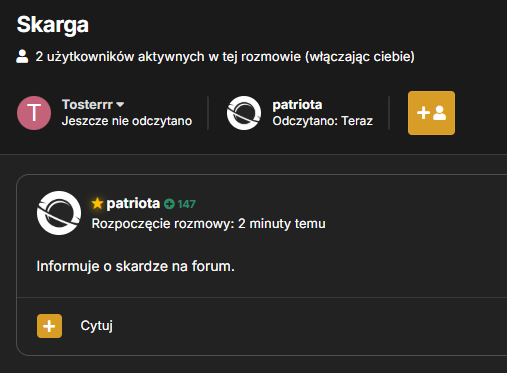Open patriota's name in the participants list
The image size is (507, 373).
point(297,105)
